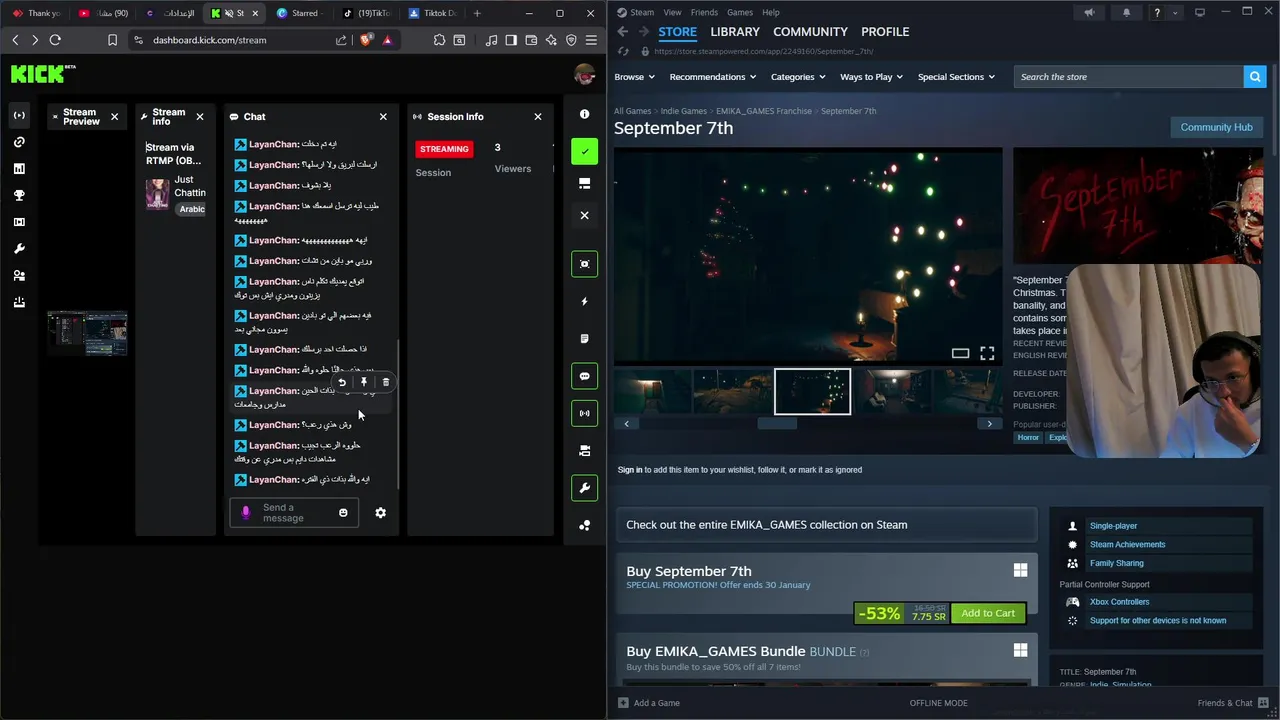Screen dimensions: 1280x720
Task: Expand the Ways to Play dropdown
Action: point(871,77)
